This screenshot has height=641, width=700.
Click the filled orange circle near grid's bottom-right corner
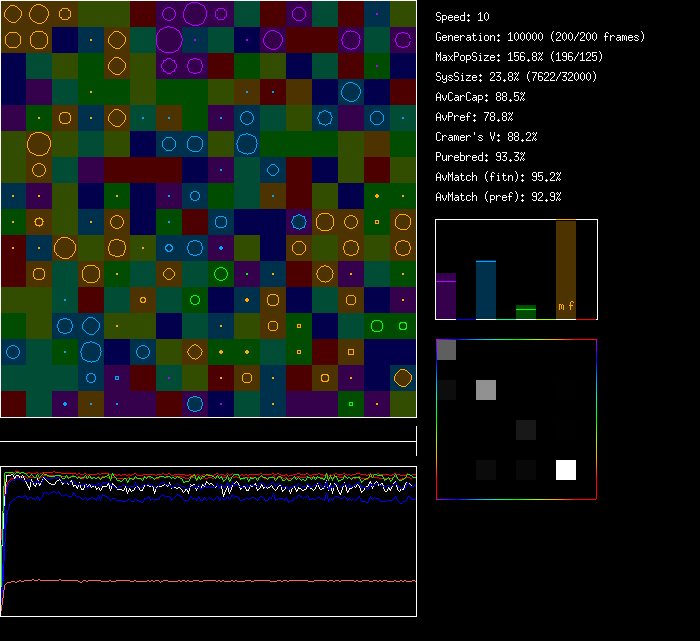[x=403, y=377]
